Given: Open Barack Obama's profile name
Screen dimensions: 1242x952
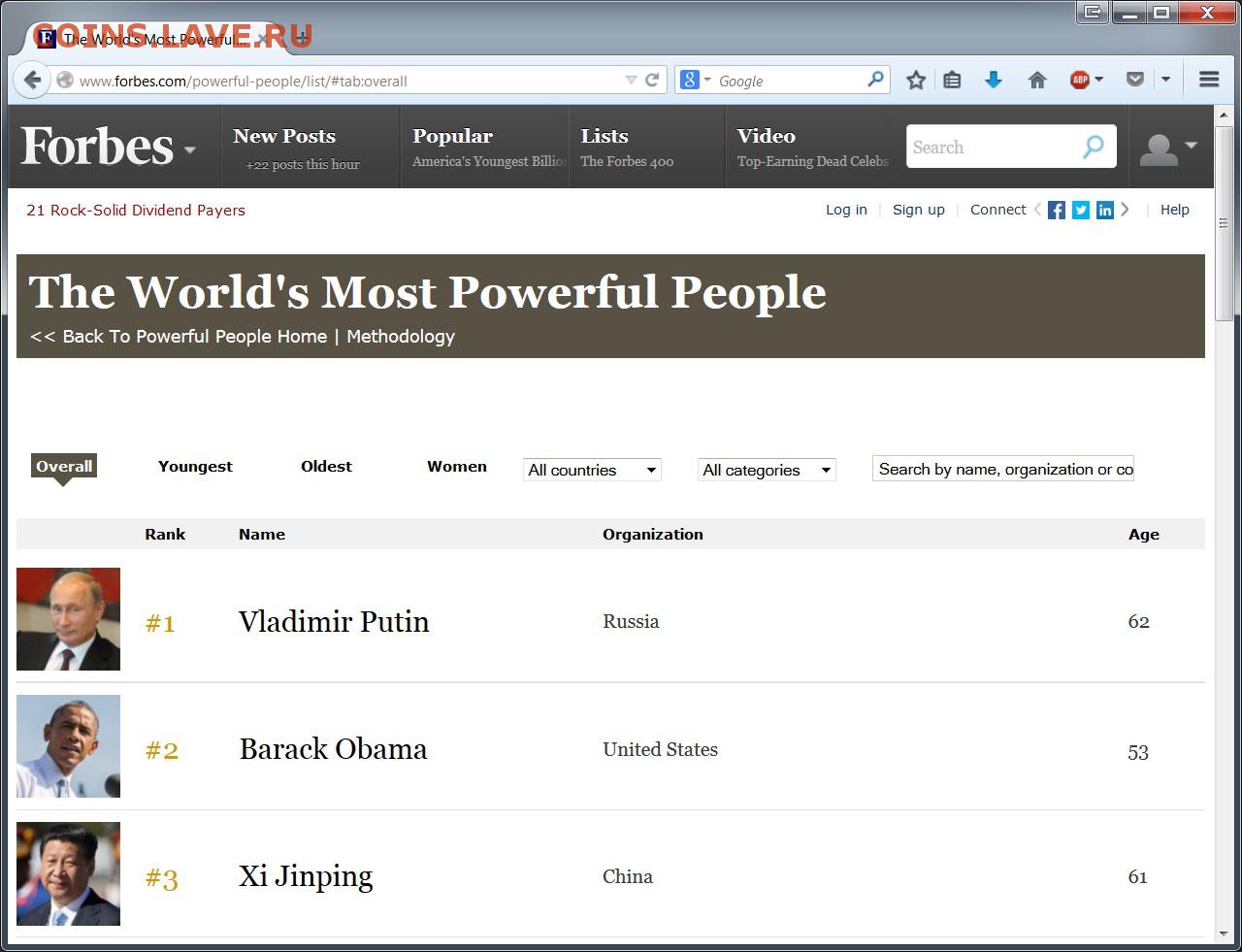Looking at the screenshot, I should pos(333,748).
